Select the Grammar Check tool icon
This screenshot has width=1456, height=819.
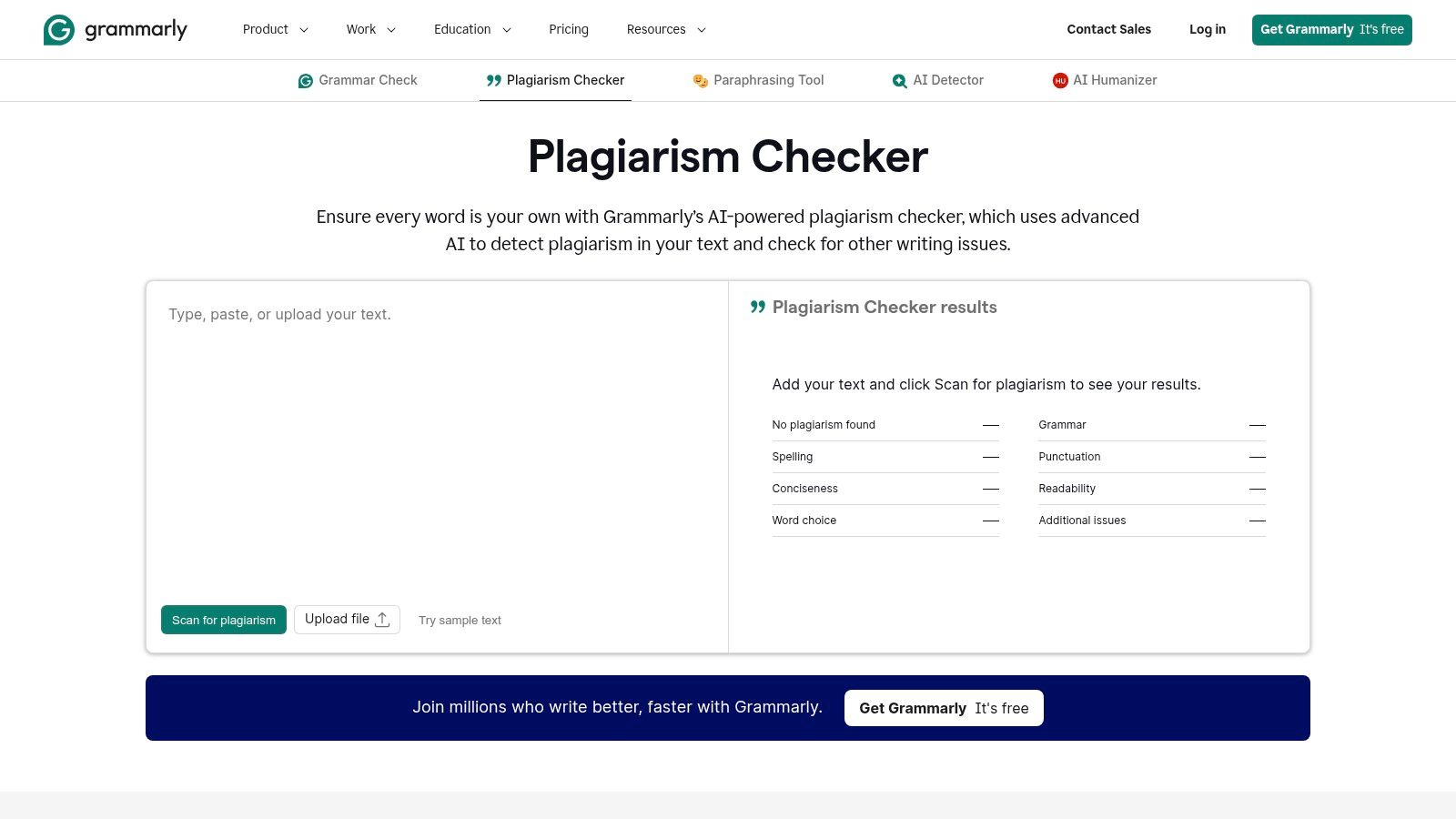tap(305, 80)
